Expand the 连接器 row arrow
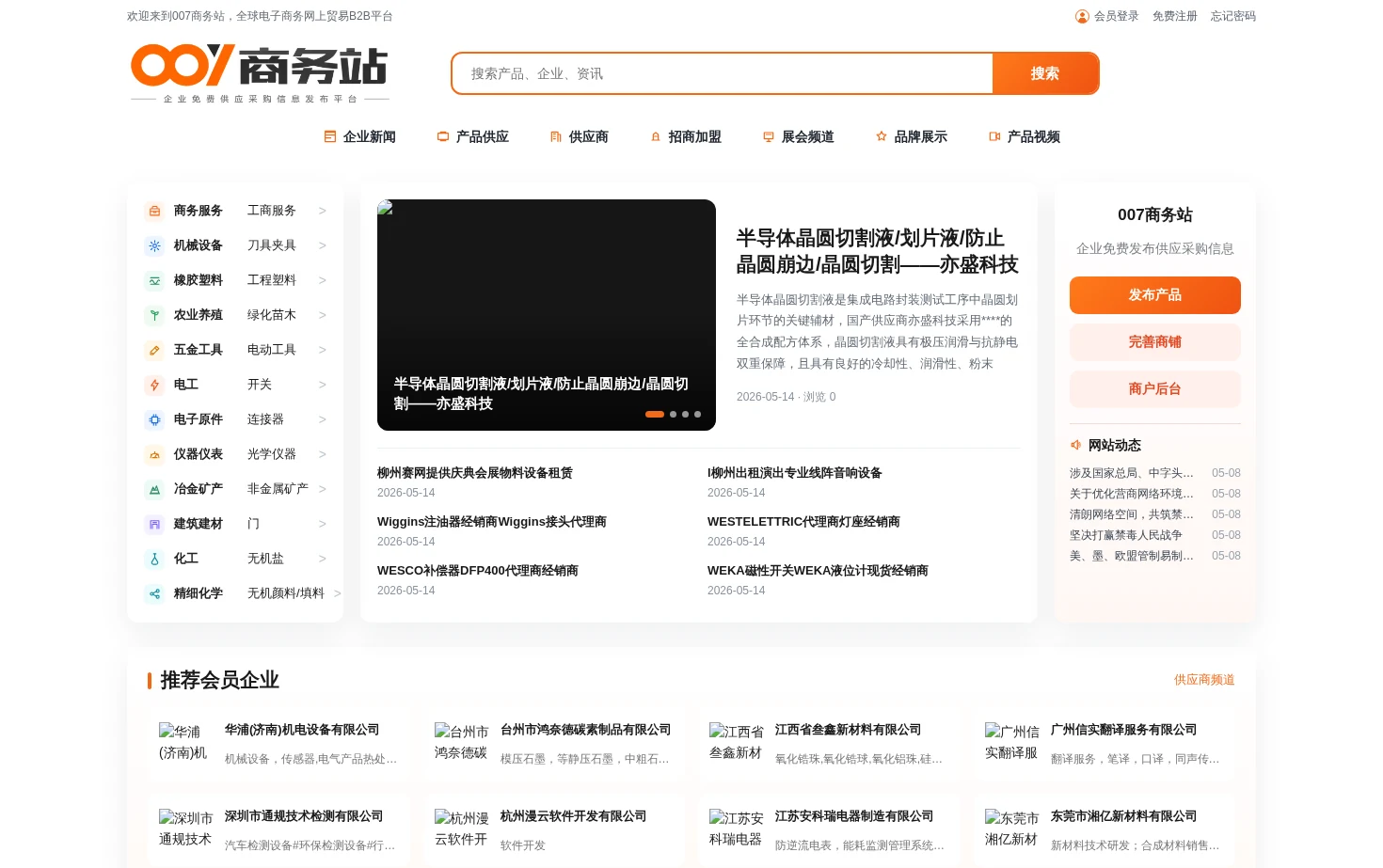 coord(322,419)
